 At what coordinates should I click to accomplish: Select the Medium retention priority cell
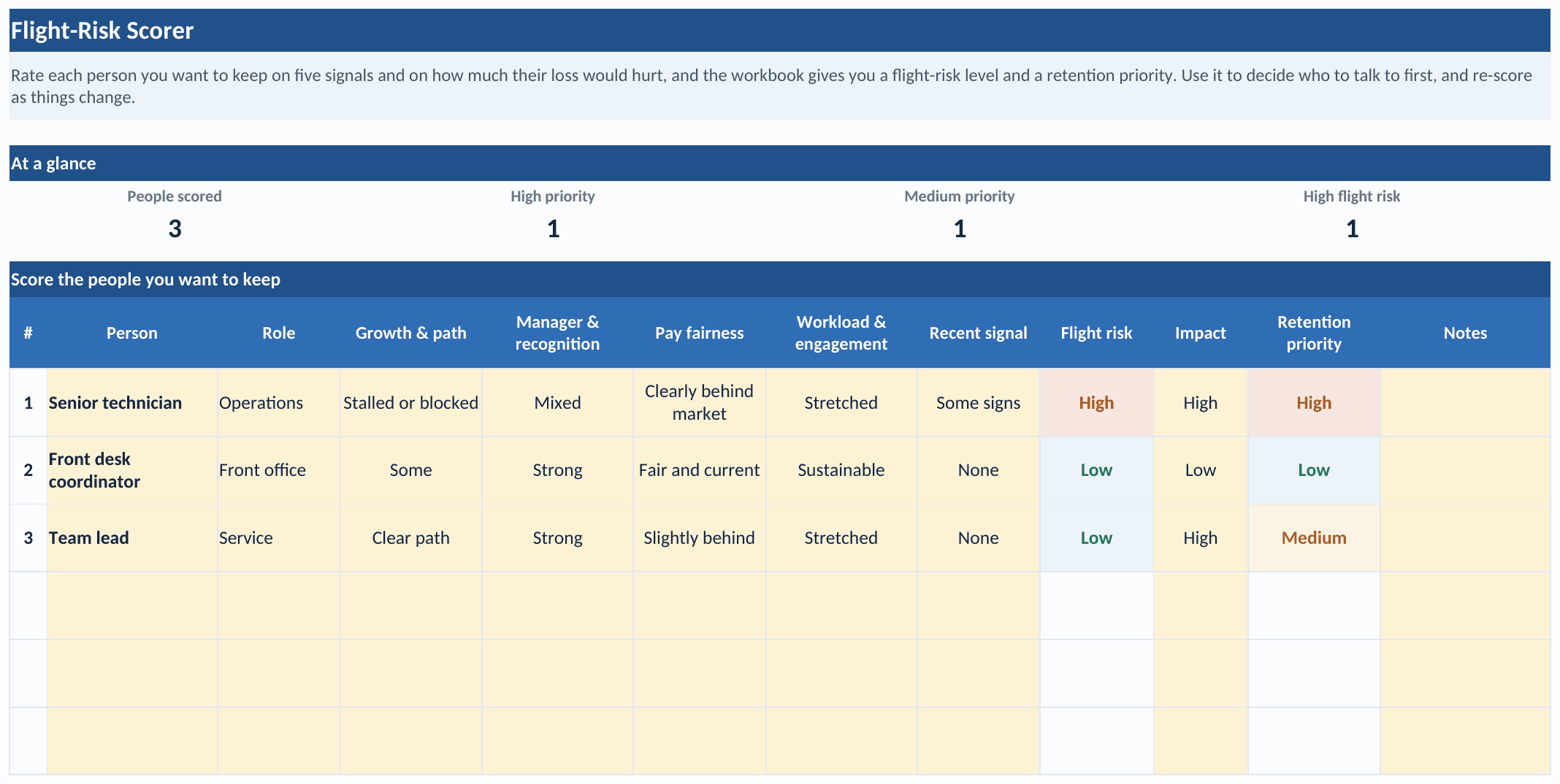click(1314, 538)
